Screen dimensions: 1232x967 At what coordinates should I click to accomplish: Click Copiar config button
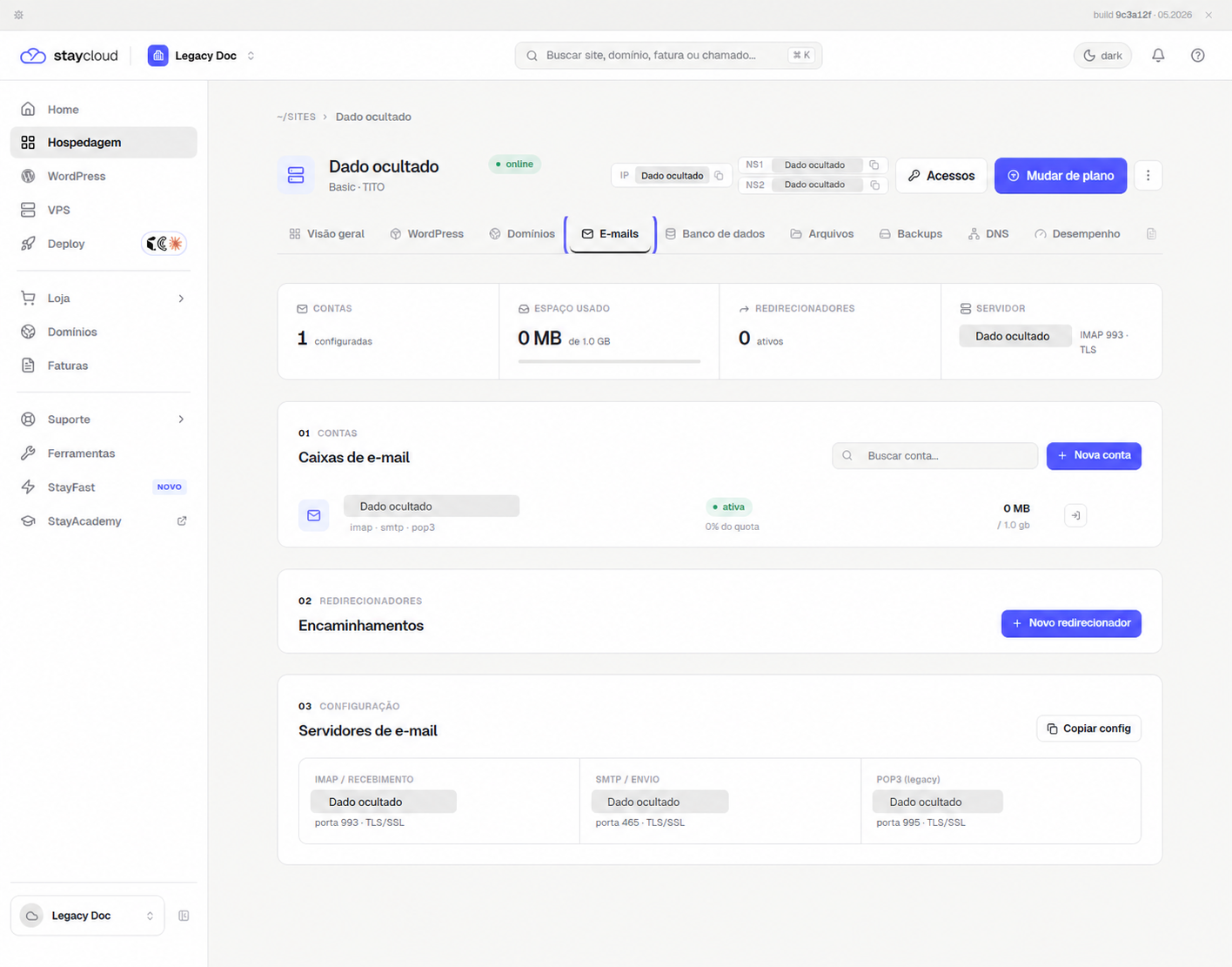[x=1088, y=729]
